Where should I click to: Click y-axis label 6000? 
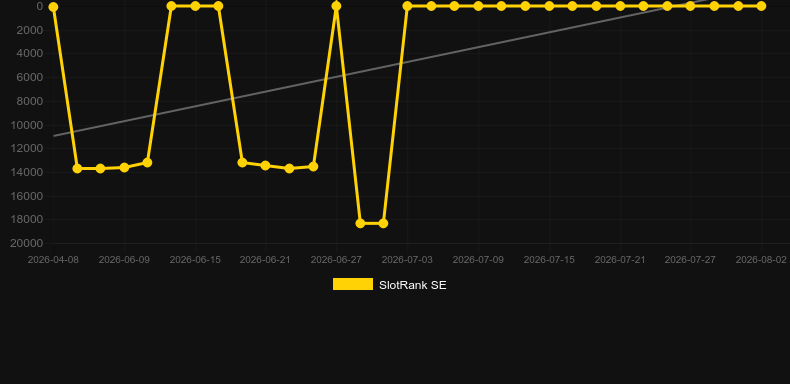point(30,78)
